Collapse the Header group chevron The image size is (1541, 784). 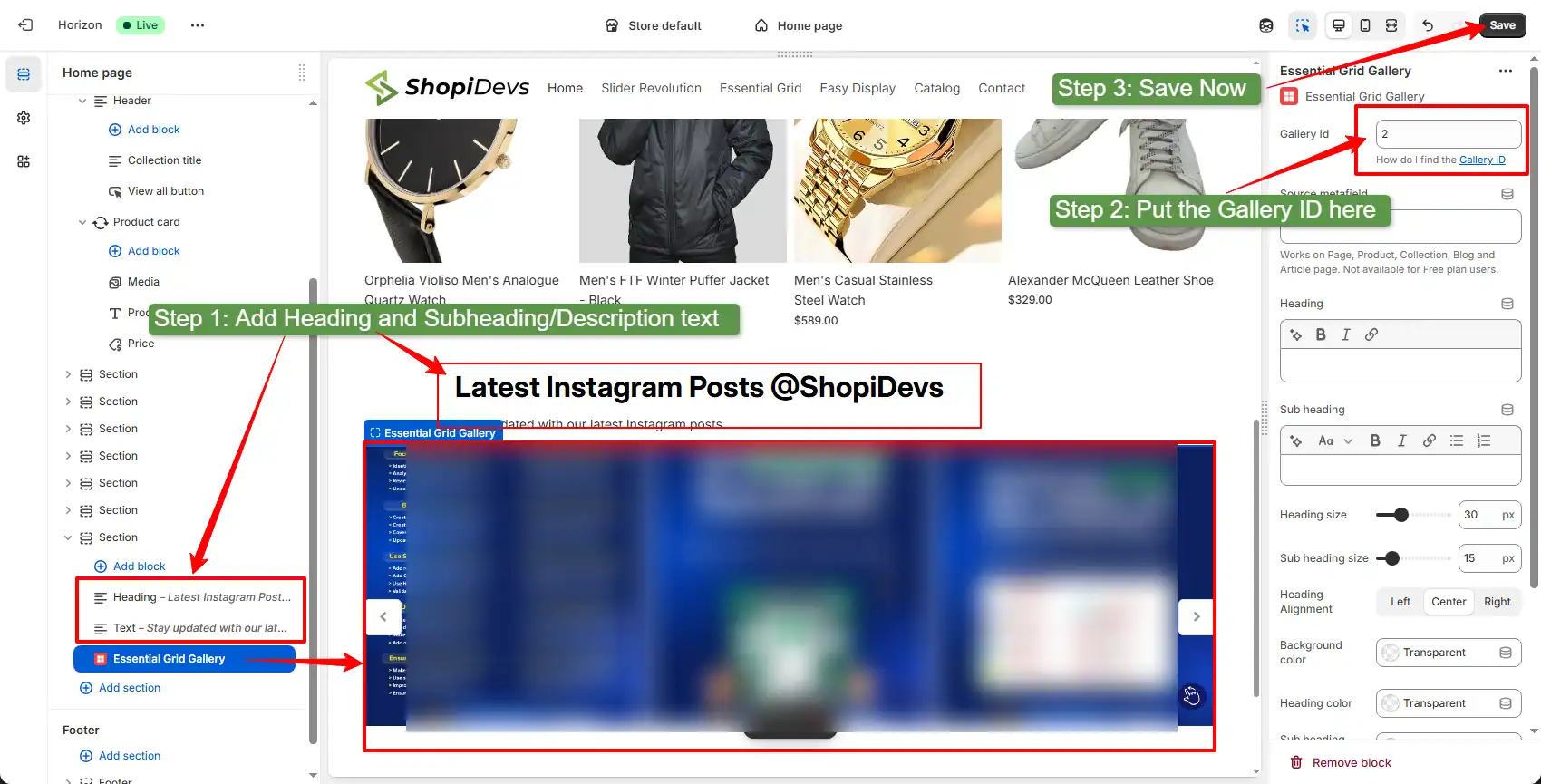point(82,101)
